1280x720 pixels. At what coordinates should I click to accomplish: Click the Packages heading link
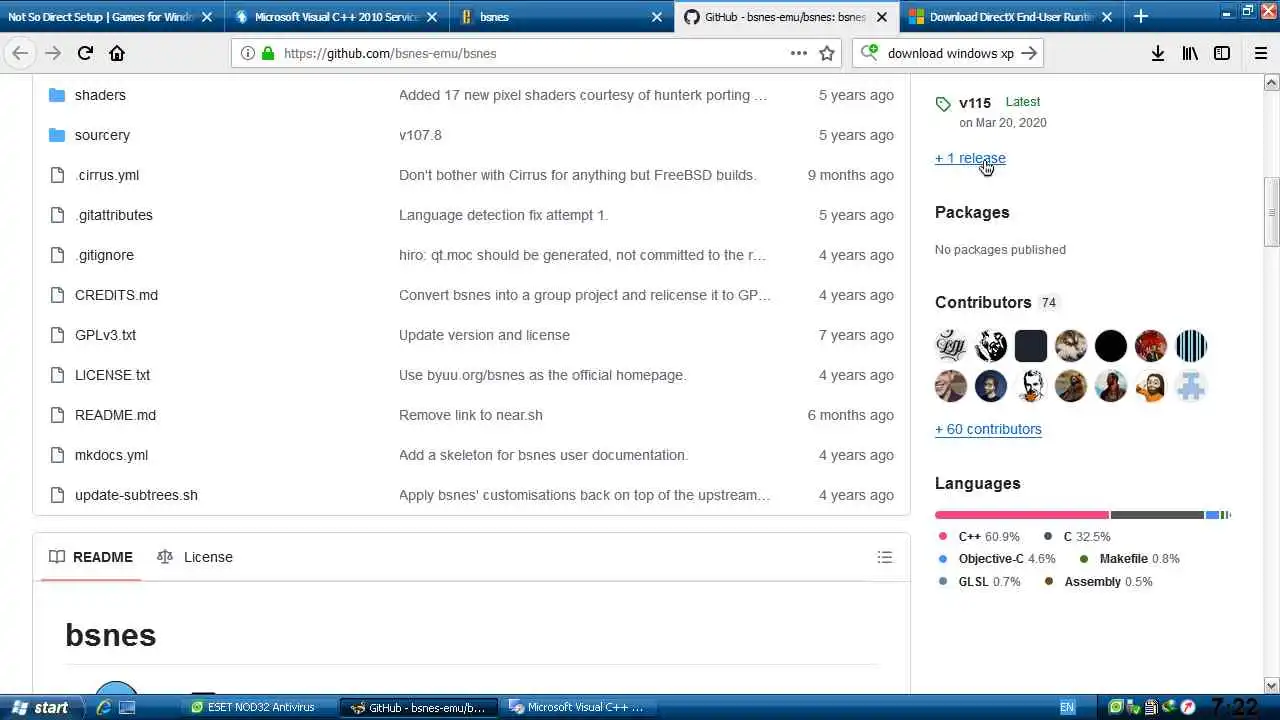972,212
